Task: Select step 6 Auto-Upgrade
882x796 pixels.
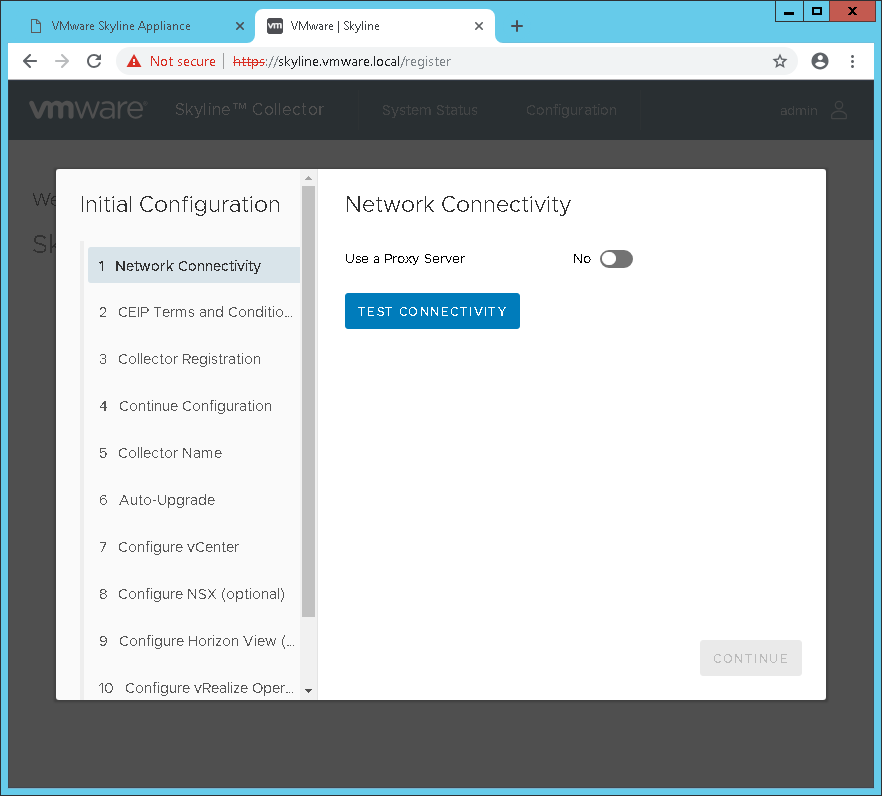Action: pyautogui.click(x=194, y=500)
